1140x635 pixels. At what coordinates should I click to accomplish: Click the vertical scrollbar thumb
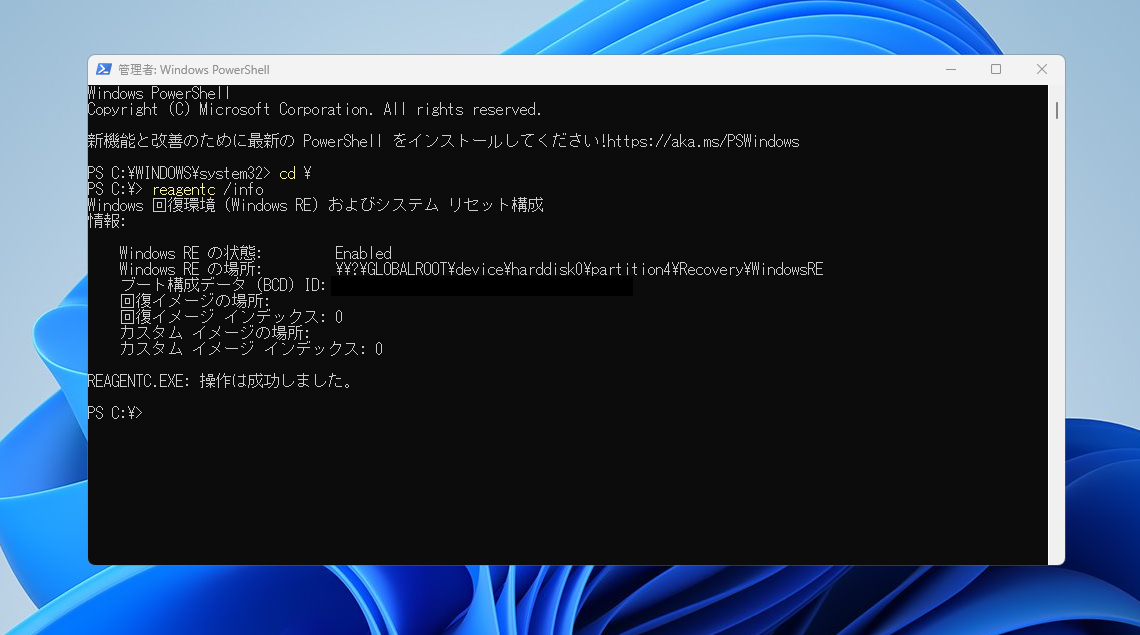pyautogui.click(x=1056, y=111)
